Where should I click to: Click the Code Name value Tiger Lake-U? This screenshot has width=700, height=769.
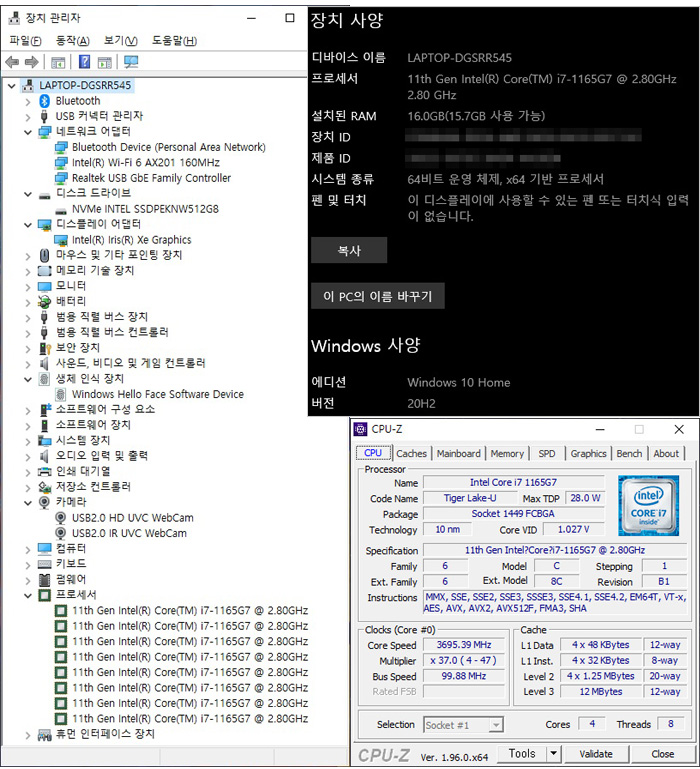click(x=470, y=498)
